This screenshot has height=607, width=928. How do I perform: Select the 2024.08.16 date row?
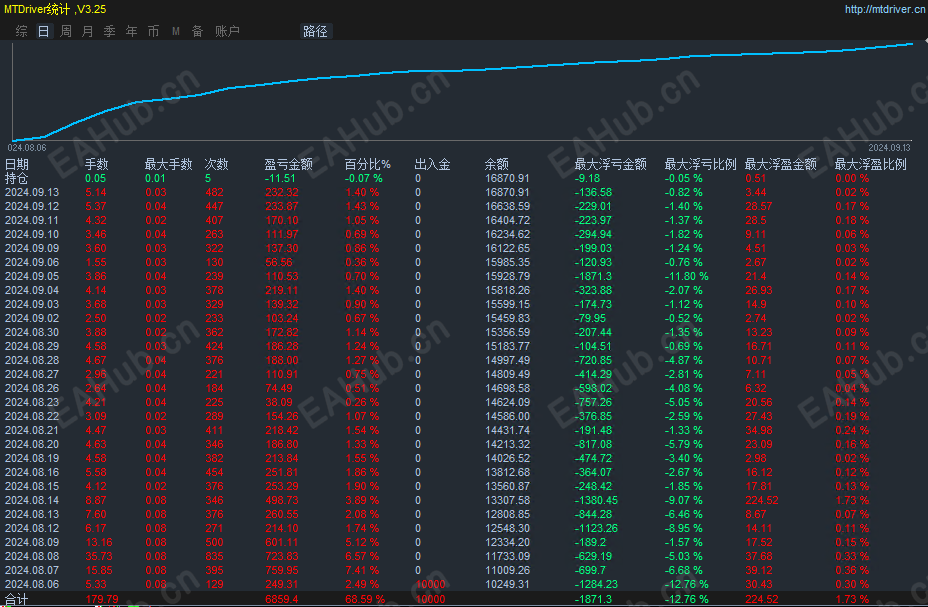click(x=464, y=472)
